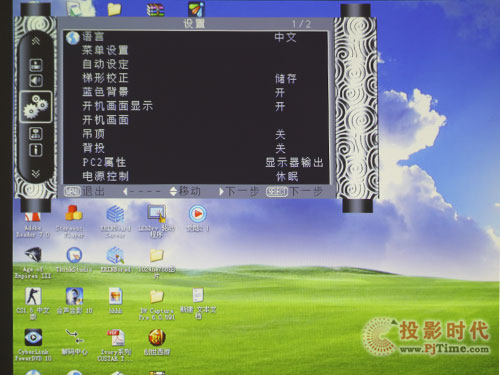The image size is (500, 375).
Task: Open colorful paint icon at top
Action: (197, 9)
